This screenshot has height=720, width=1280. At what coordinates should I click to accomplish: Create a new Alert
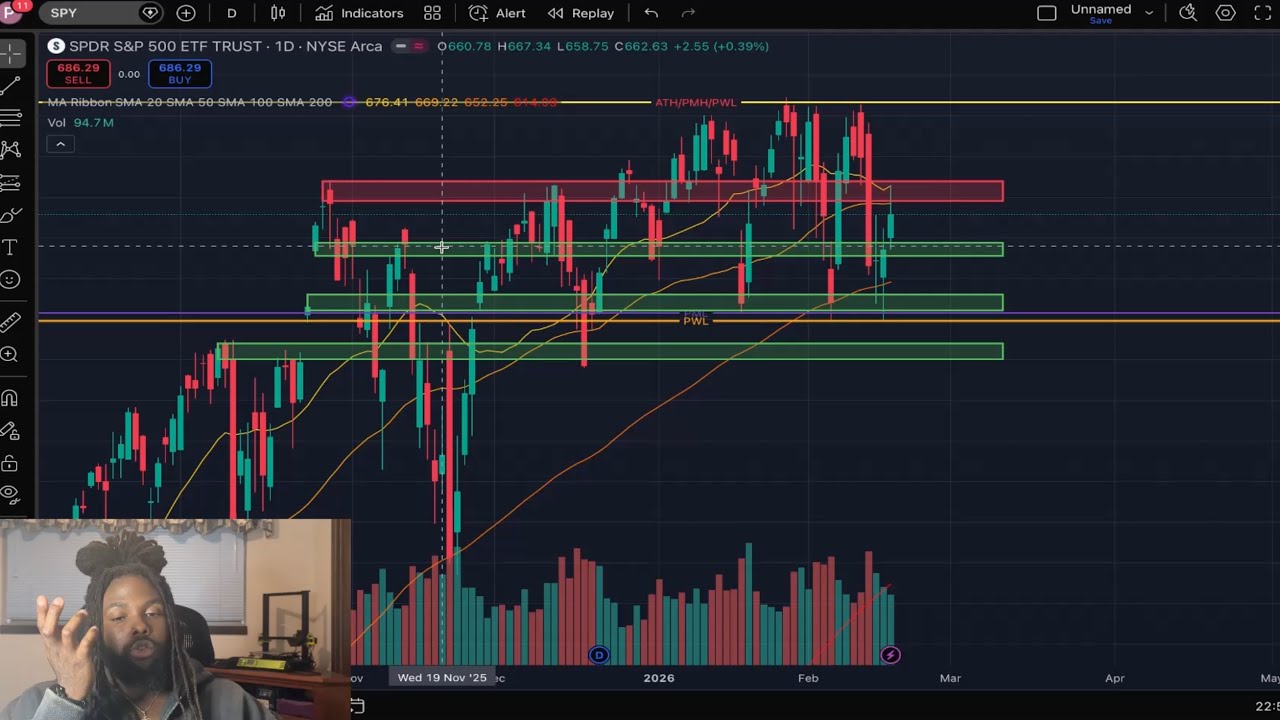click(497, 13)
